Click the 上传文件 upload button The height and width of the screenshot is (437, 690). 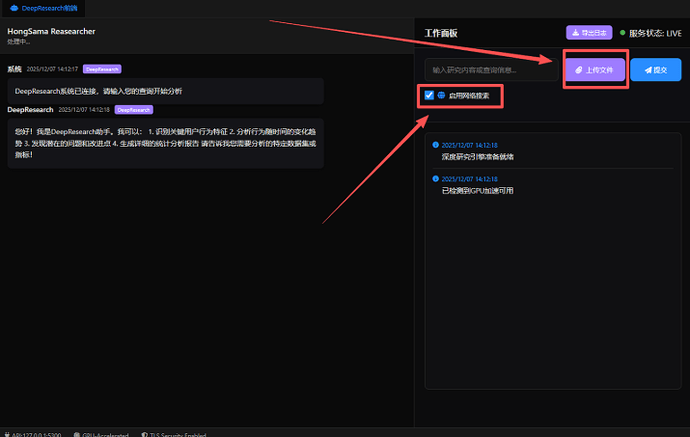595,70
